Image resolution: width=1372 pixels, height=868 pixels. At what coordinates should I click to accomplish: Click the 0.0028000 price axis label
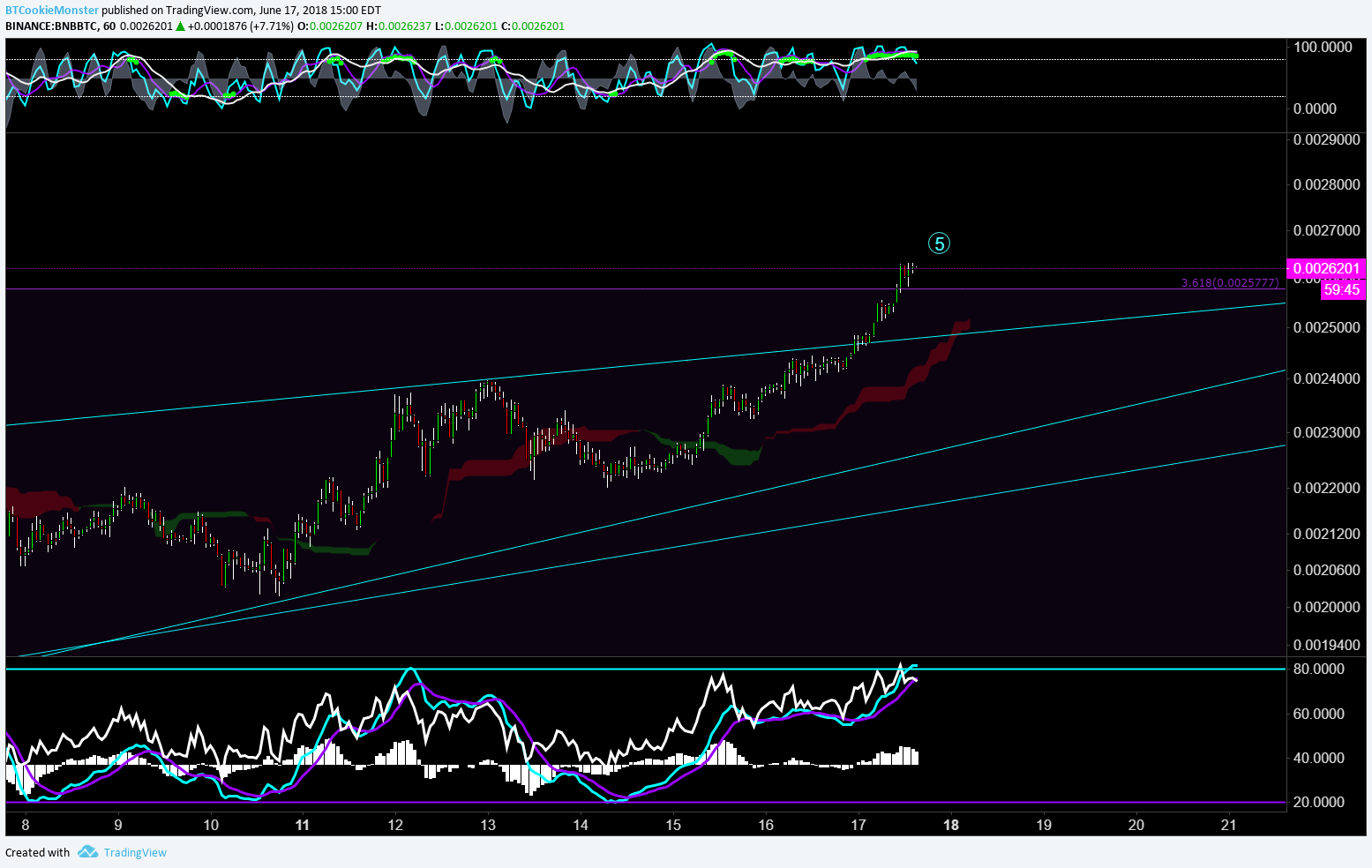click(1327, 184)
